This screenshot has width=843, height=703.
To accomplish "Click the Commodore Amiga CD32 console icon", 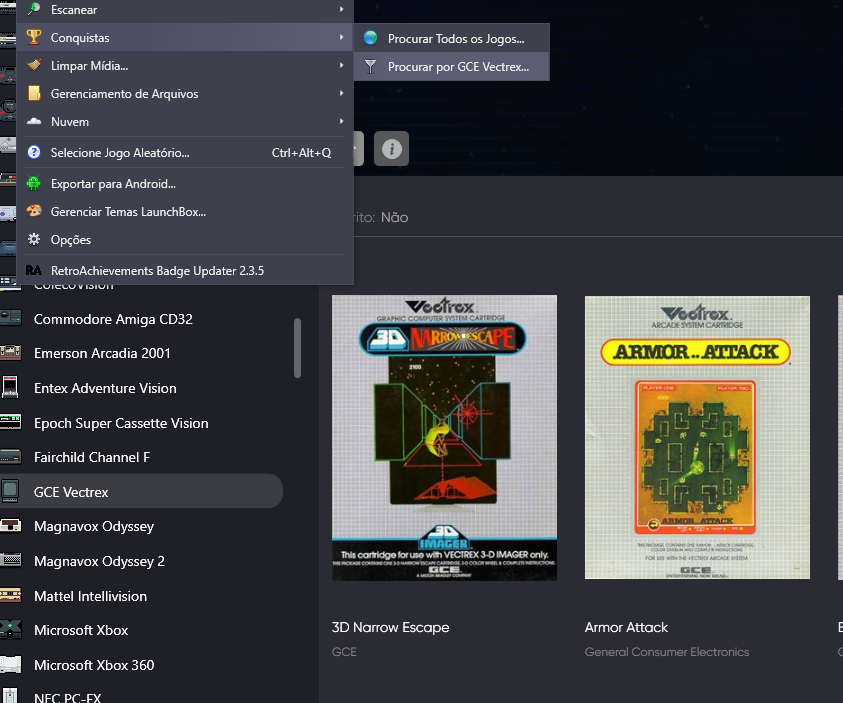I will coord(11,318).
